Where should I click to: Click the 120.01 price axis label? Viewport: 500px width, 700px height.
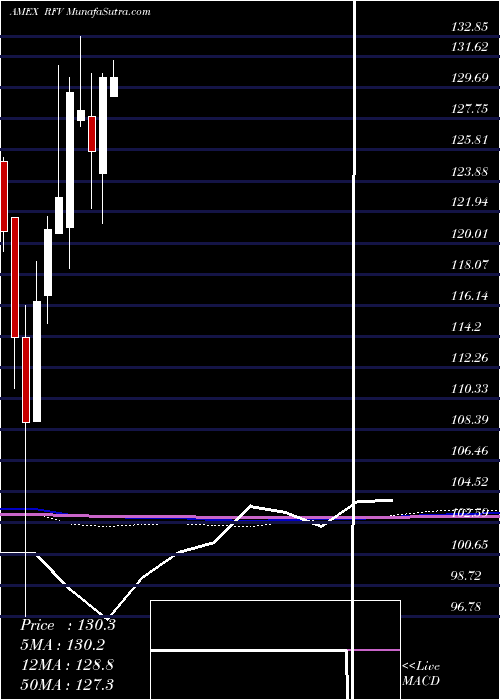(469, 233)
